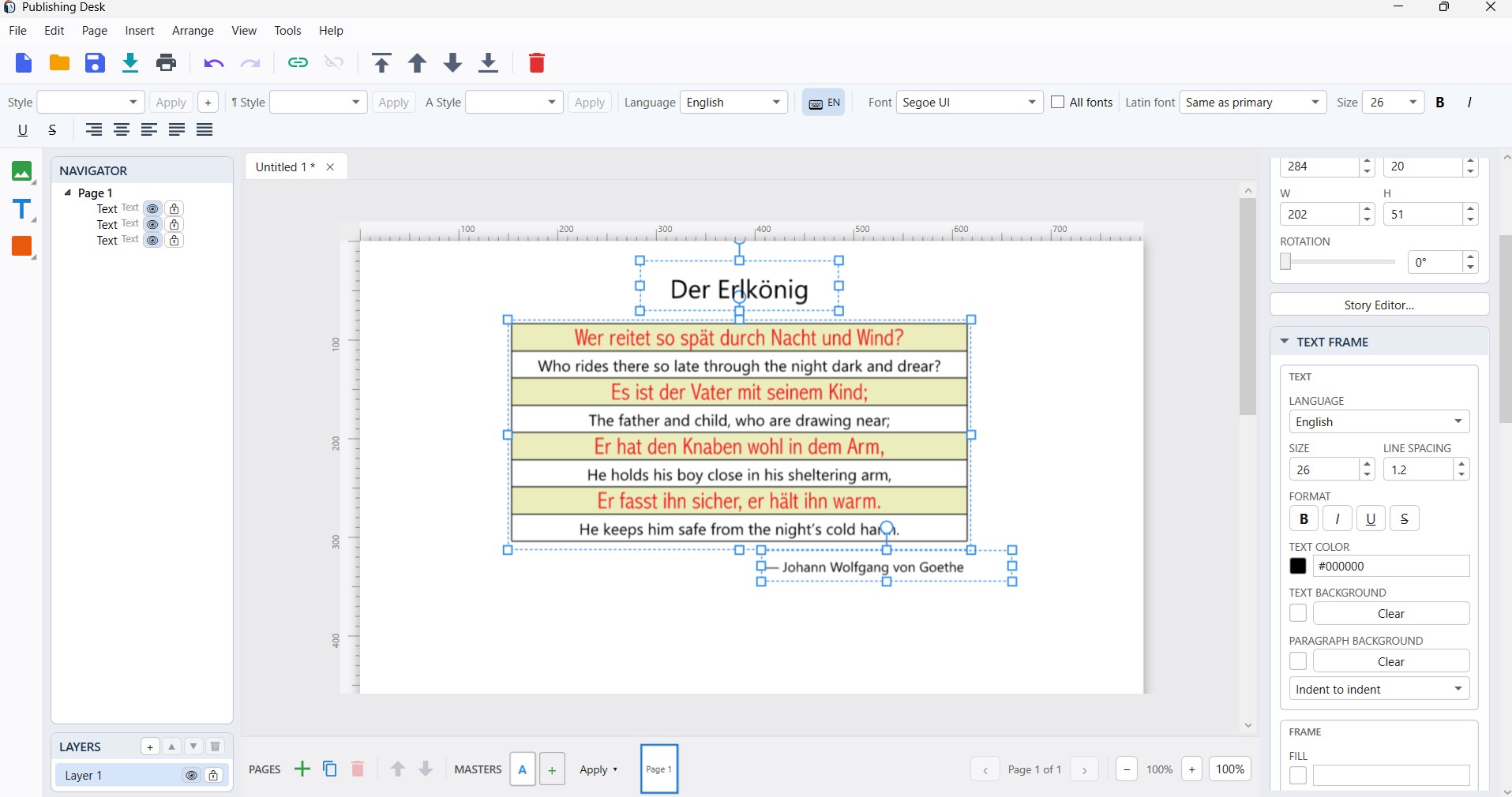Click the black text color swatch

click(1298, 566)
